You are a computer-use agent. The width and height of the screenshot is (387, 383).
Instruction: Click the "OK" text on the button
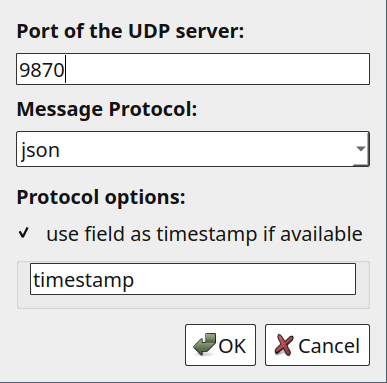click(232, 346)
